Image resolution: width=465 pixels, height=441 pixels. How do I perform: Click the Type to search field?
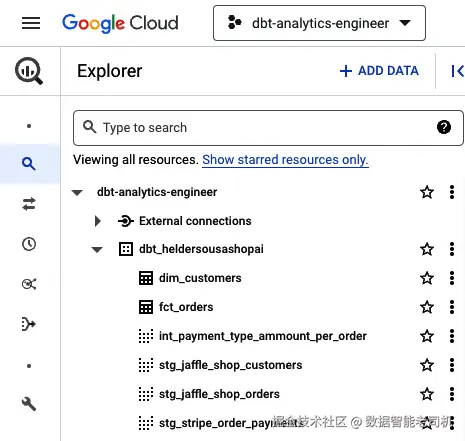point(268,128)
